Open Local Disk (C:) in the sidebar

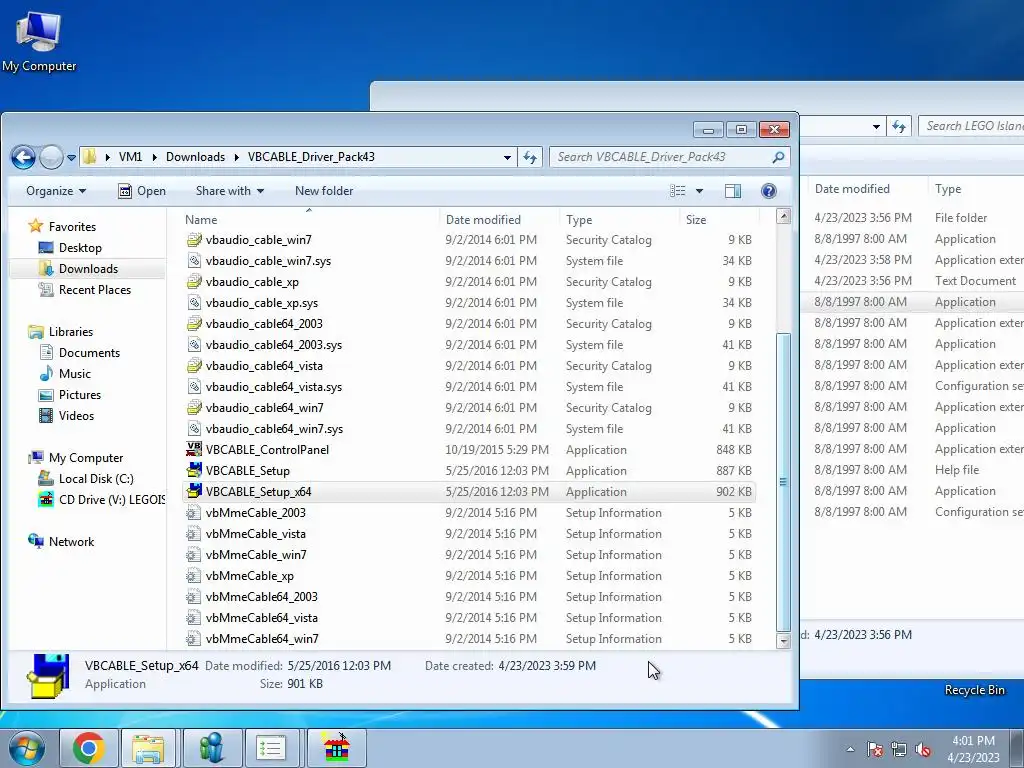95,479
